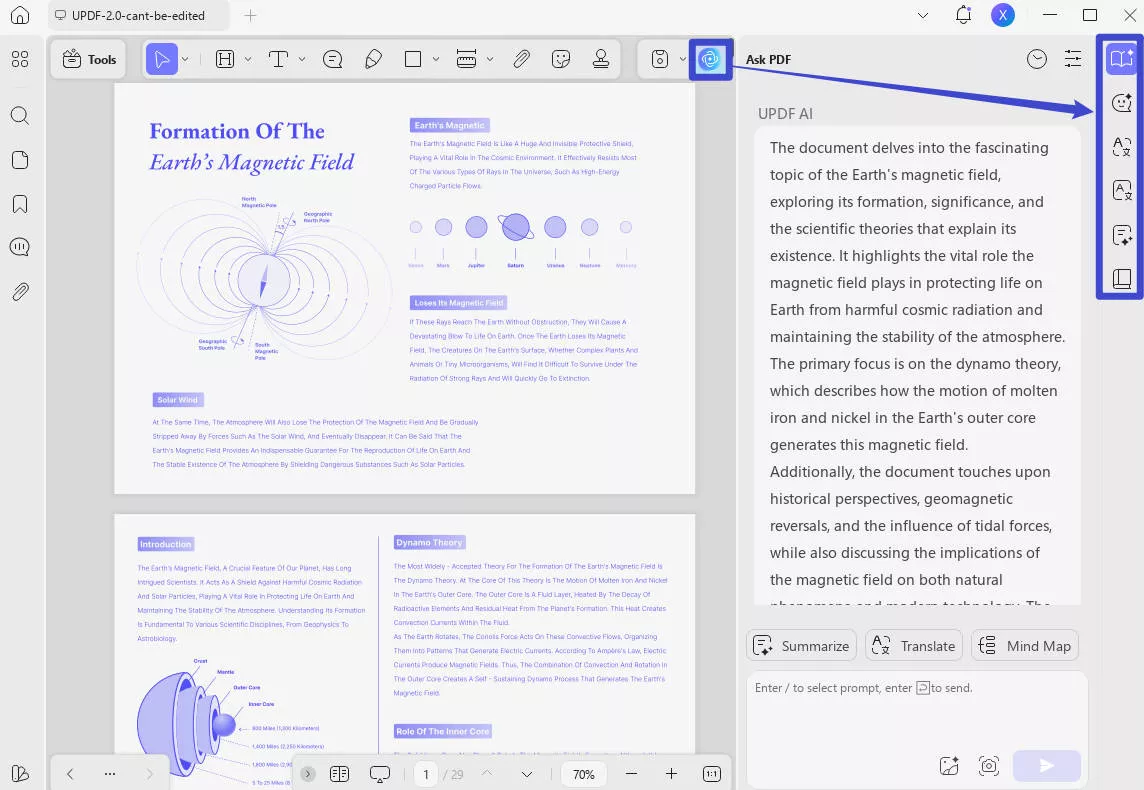Click the Translate button
1144x790 pixels.
point(913,646)
